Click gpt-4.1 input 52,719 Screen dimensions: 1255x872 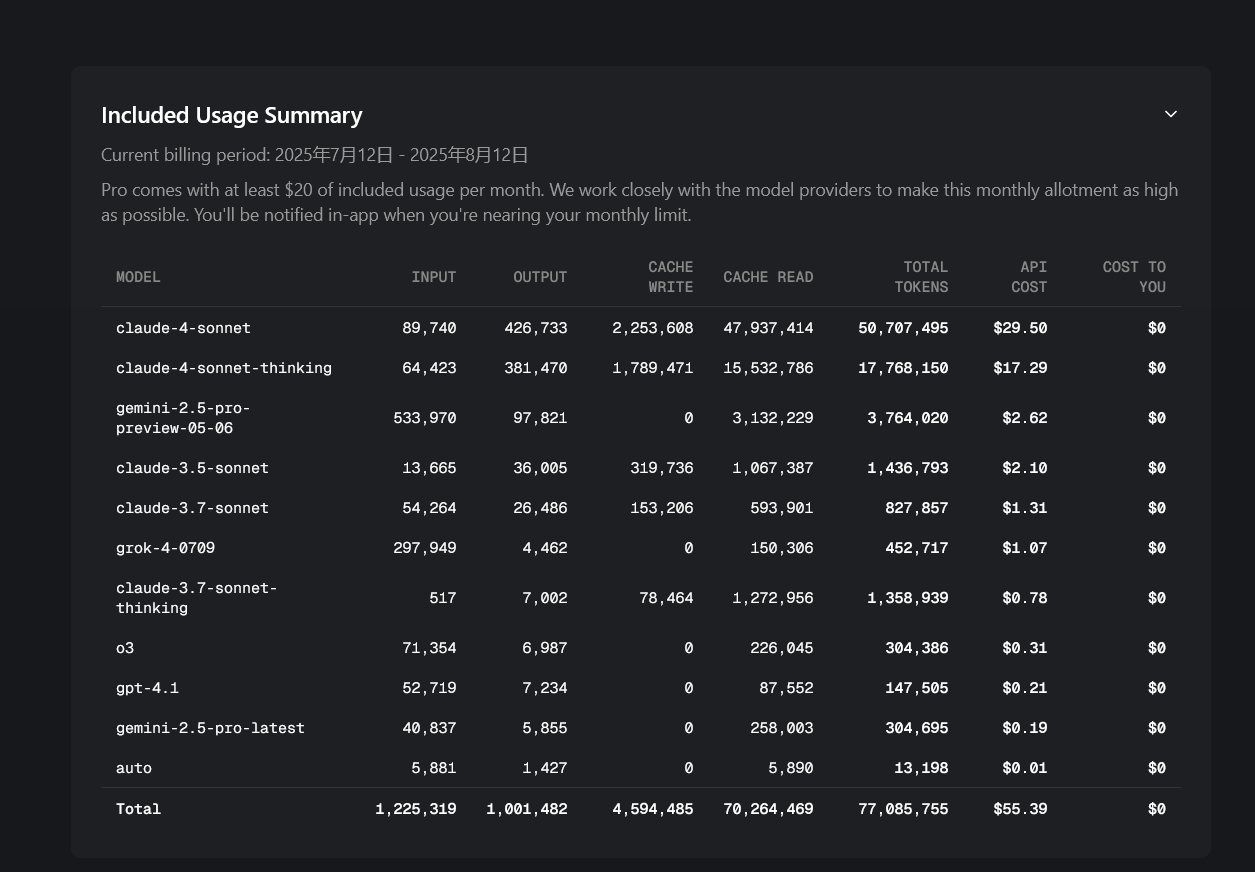pos(429,688)
